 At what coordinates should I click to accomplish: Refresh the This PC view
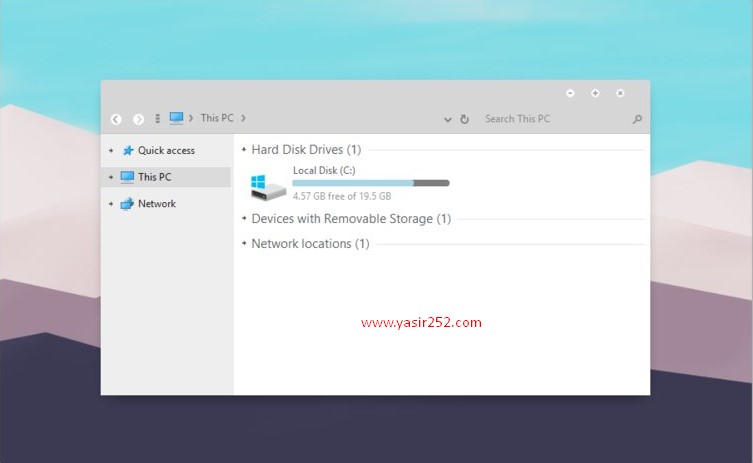[464, 119]
